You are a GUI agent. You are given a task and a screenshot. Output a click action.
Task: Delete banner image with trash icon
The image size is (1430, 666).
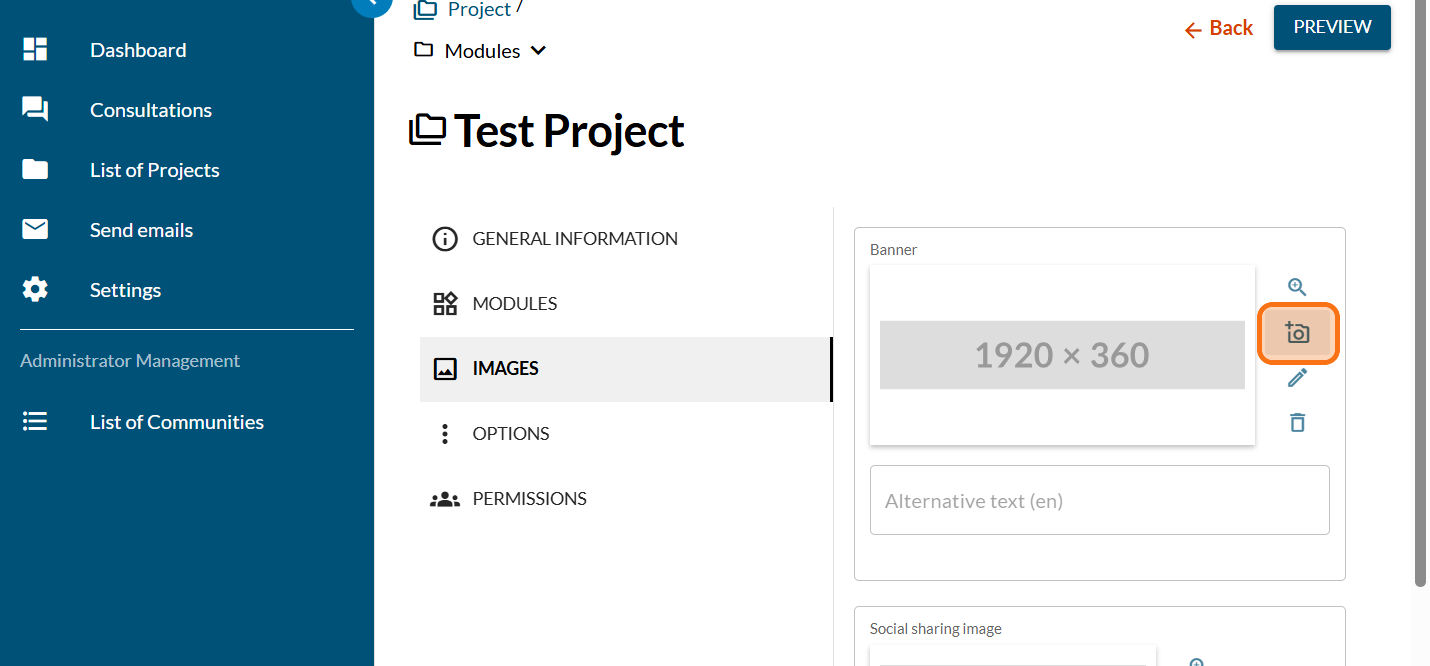click(1297, 422)
